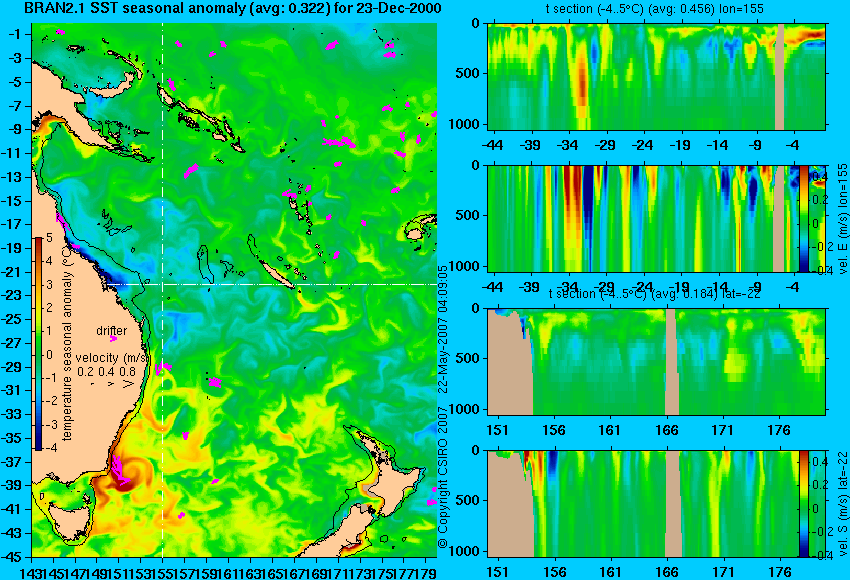The width and height of the screenshot is (850, 580).
Task: Click the 0.8 m/s velocity arrow symbol
Action: click(x=129, y=384)
